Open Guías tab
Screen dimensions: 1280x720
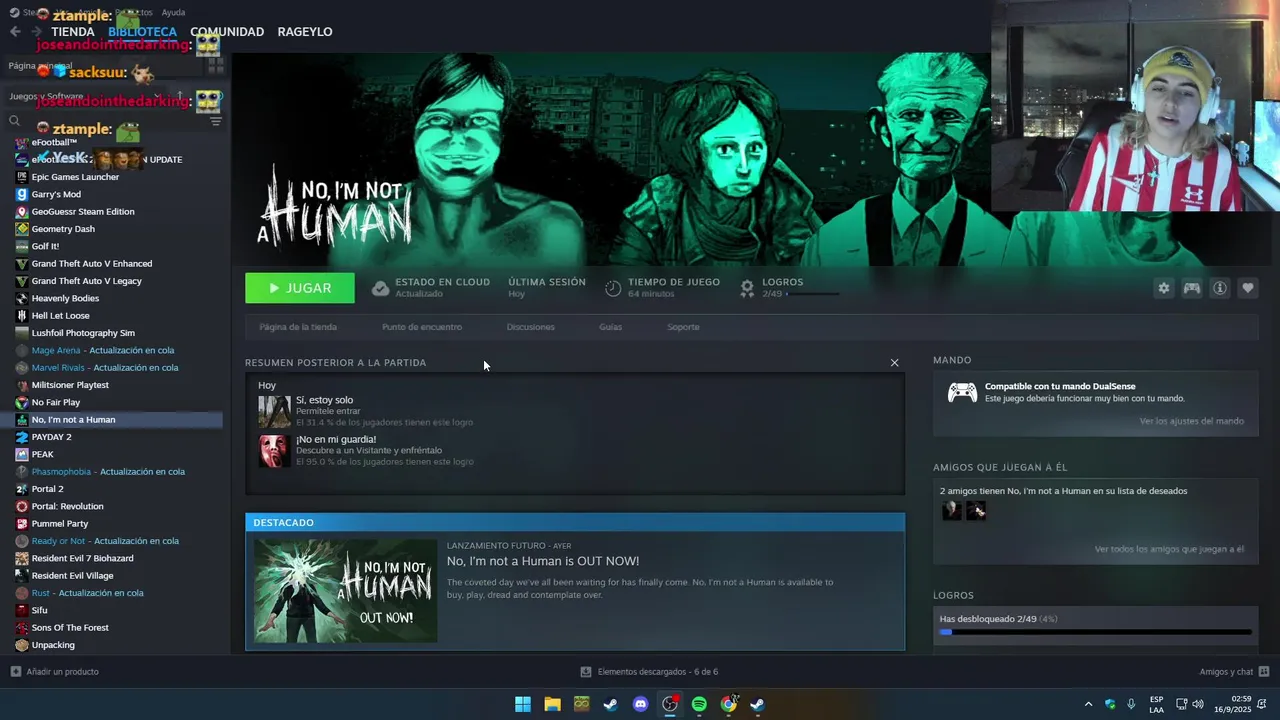(610, 327)
